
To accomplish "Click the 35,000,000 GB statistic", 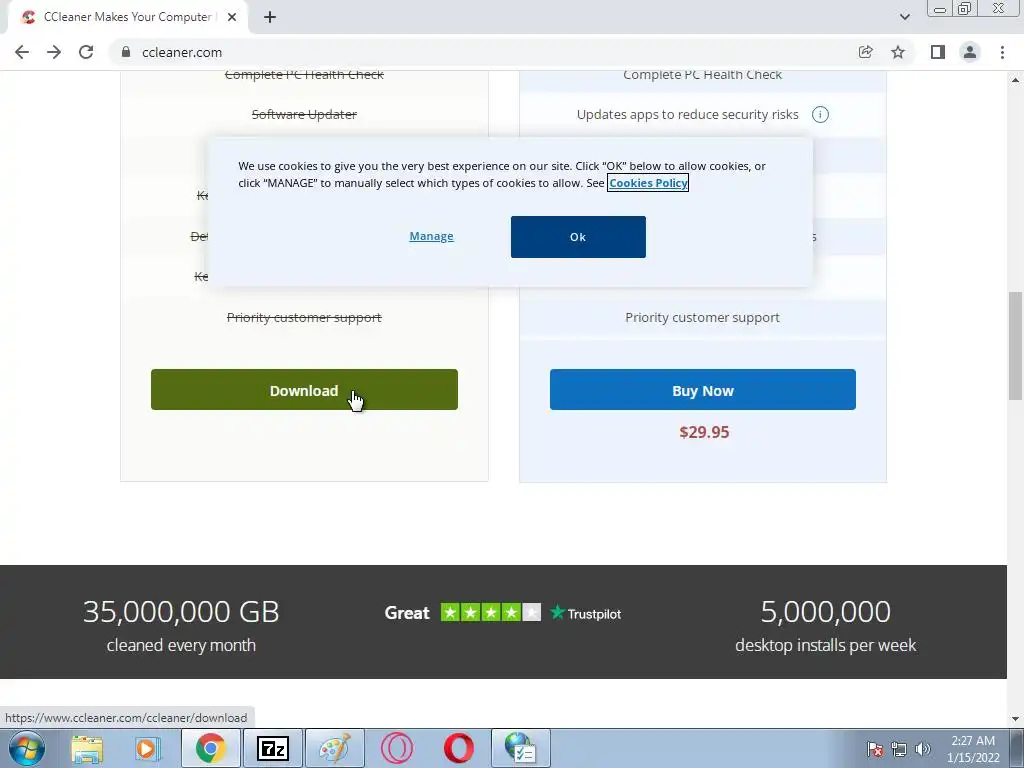I will tap(181, 612).
